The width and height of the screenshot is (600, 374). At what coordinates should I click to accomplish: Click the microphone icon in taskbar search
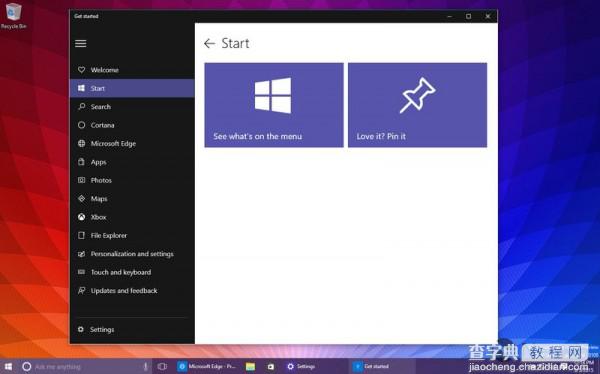pos(145,366)
